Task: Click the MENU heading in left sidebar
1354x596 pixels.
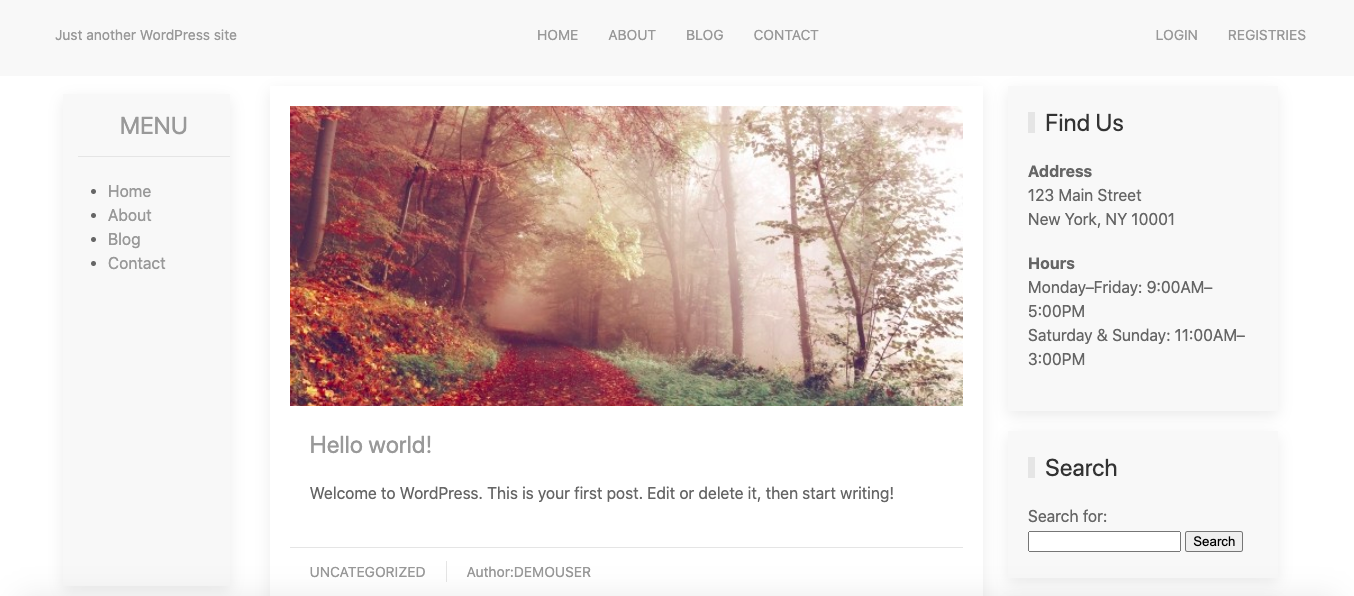Action: pos(153,126)
